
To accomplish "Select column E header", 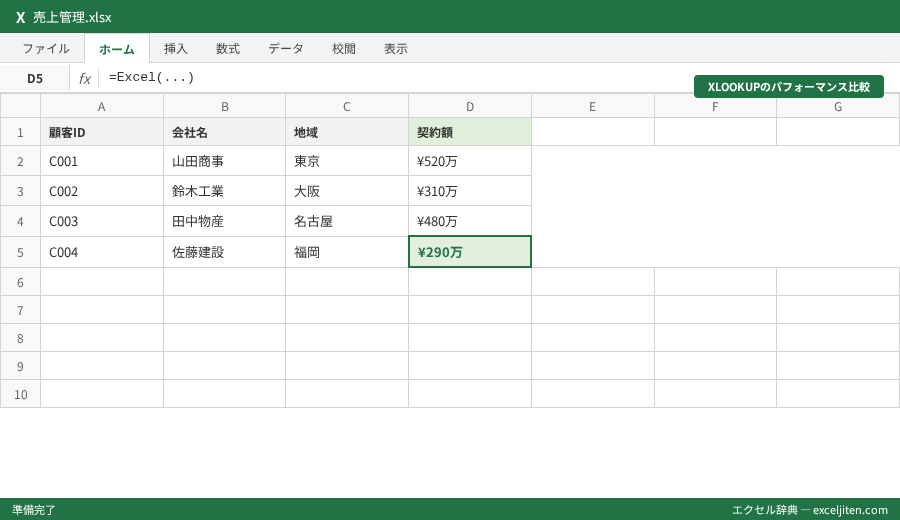I will point(592,106).
